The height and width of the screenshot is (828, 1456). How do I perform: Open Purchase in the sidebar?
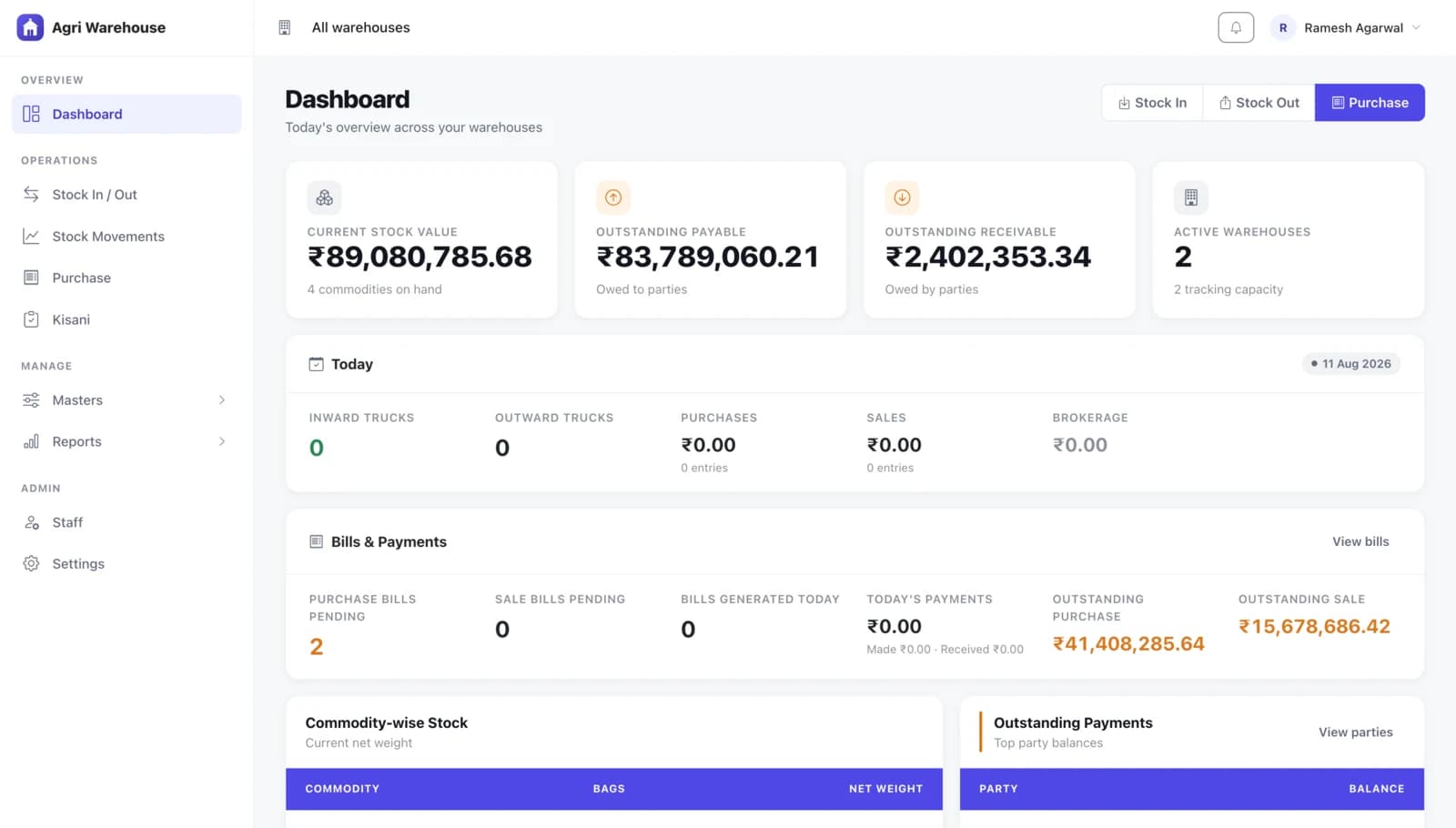[x=126, y=278]
